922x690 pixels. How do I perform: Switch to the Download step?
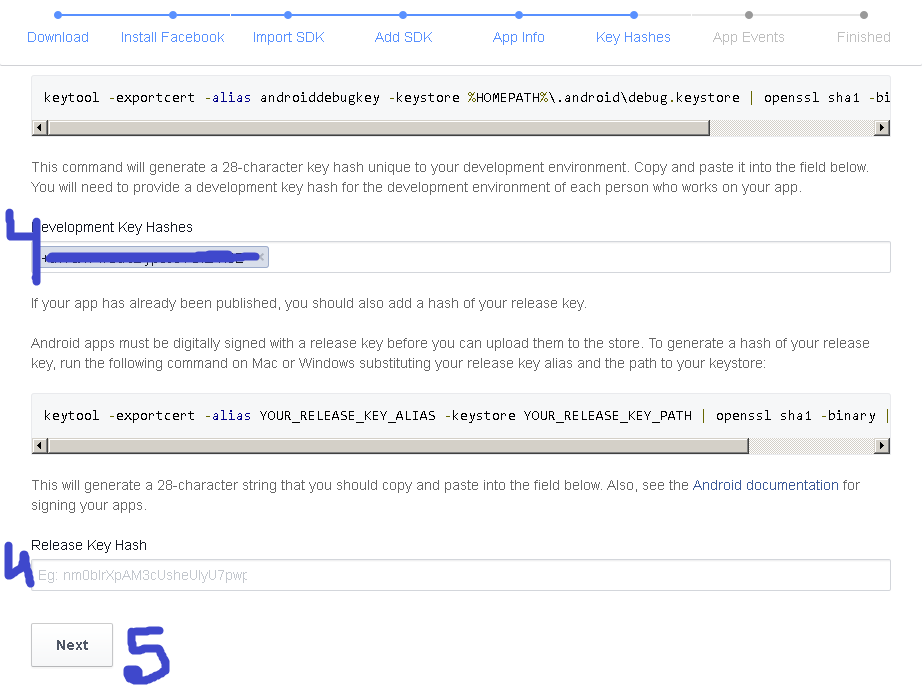click(58, 37)
